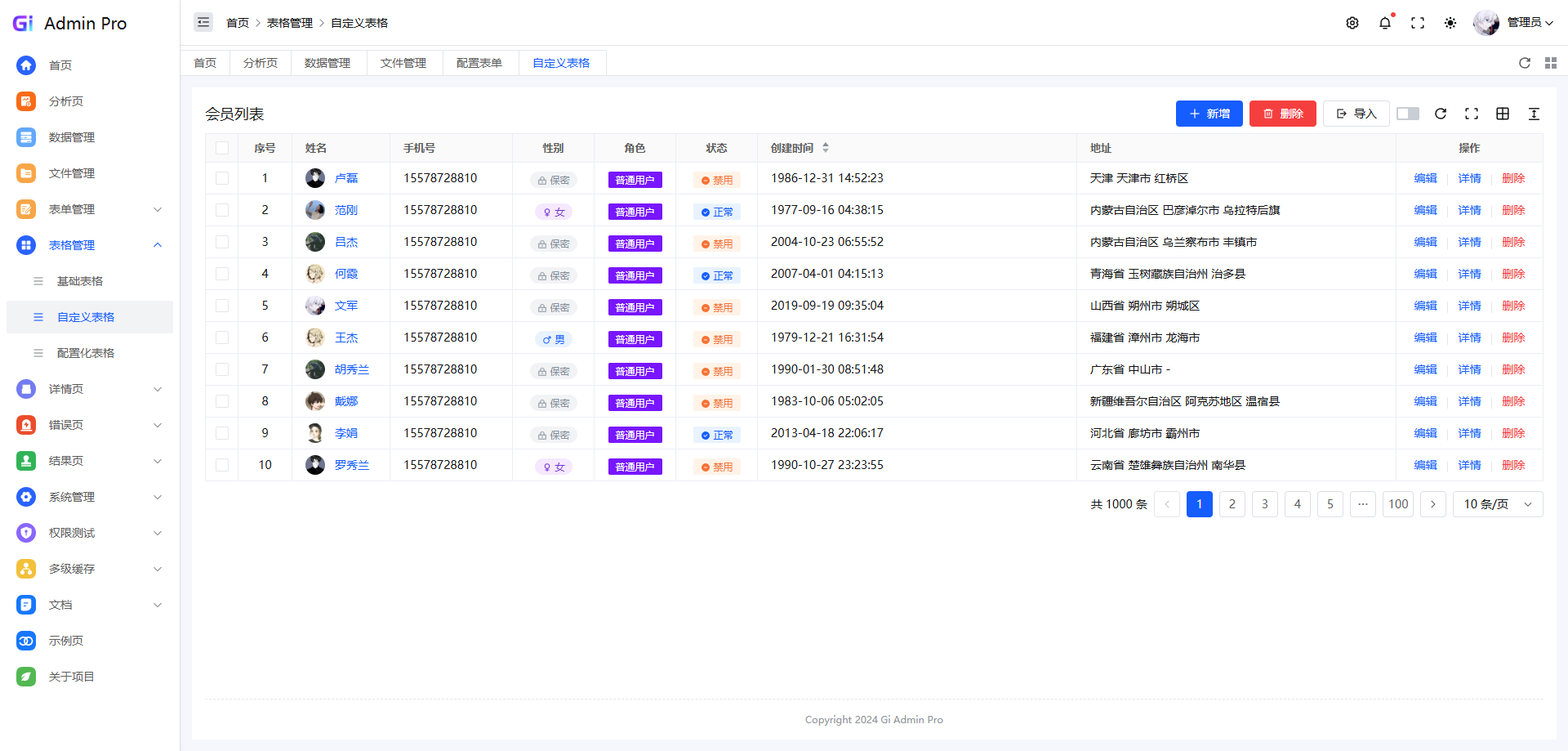Open settings via the gear icon

pyautogui.click(x=1352, y=23)
